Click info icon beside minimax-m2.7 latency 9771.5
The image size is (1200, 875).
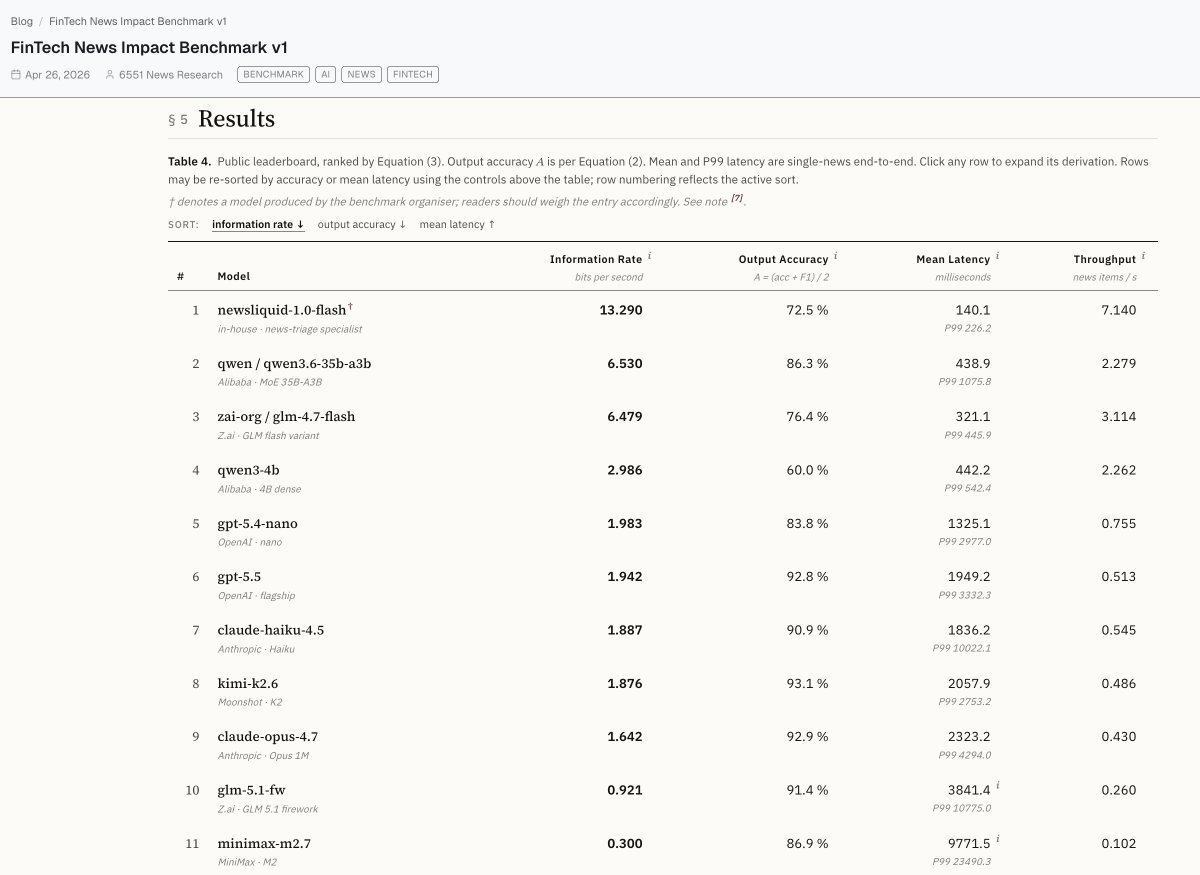pos(999,840)
